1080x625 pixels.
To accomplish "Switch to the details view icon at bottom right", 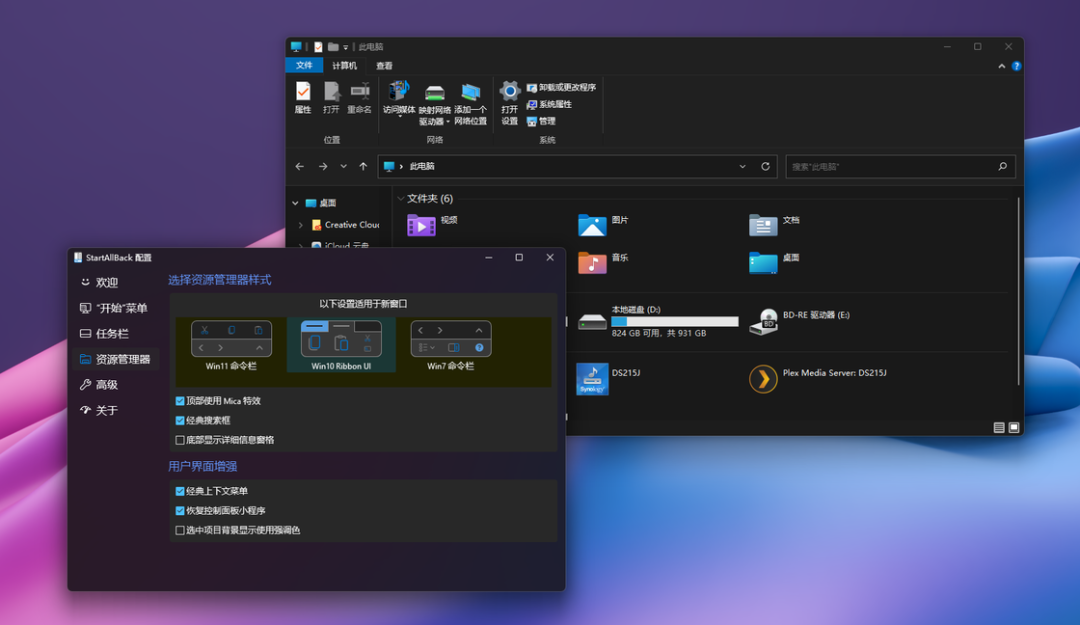I will 999,427.
